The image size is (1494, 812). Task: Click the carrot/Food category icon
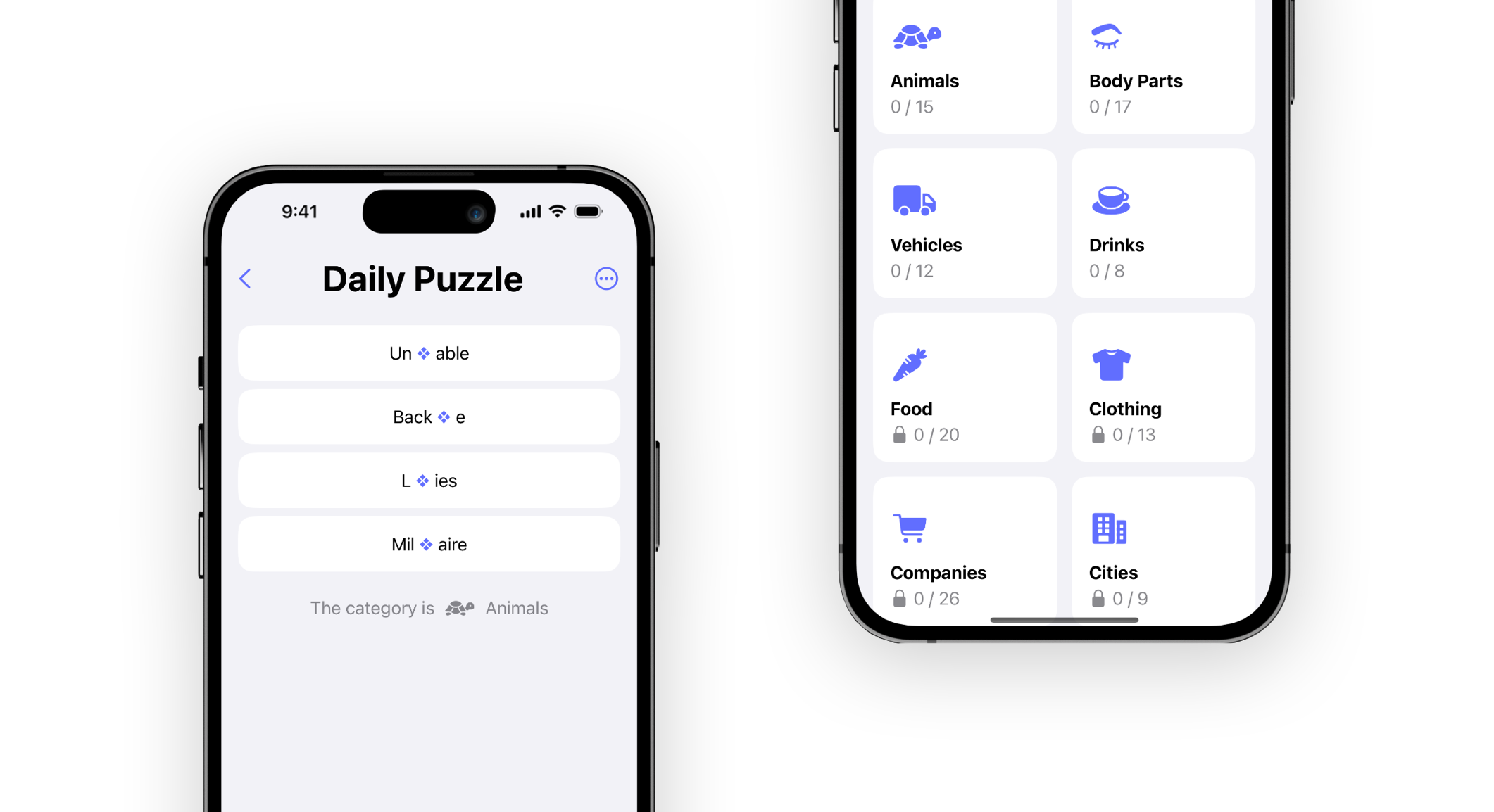click(910, 365)
